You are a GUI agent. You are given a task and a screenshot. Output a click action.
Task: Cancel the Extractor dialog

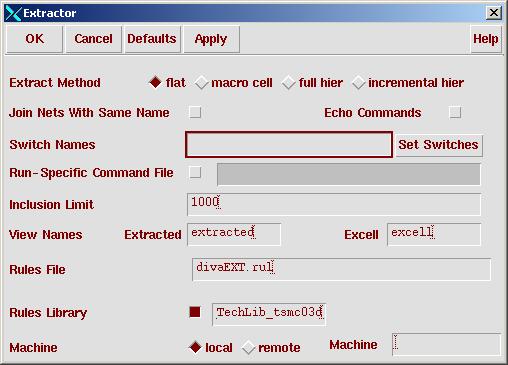point(93,39)
